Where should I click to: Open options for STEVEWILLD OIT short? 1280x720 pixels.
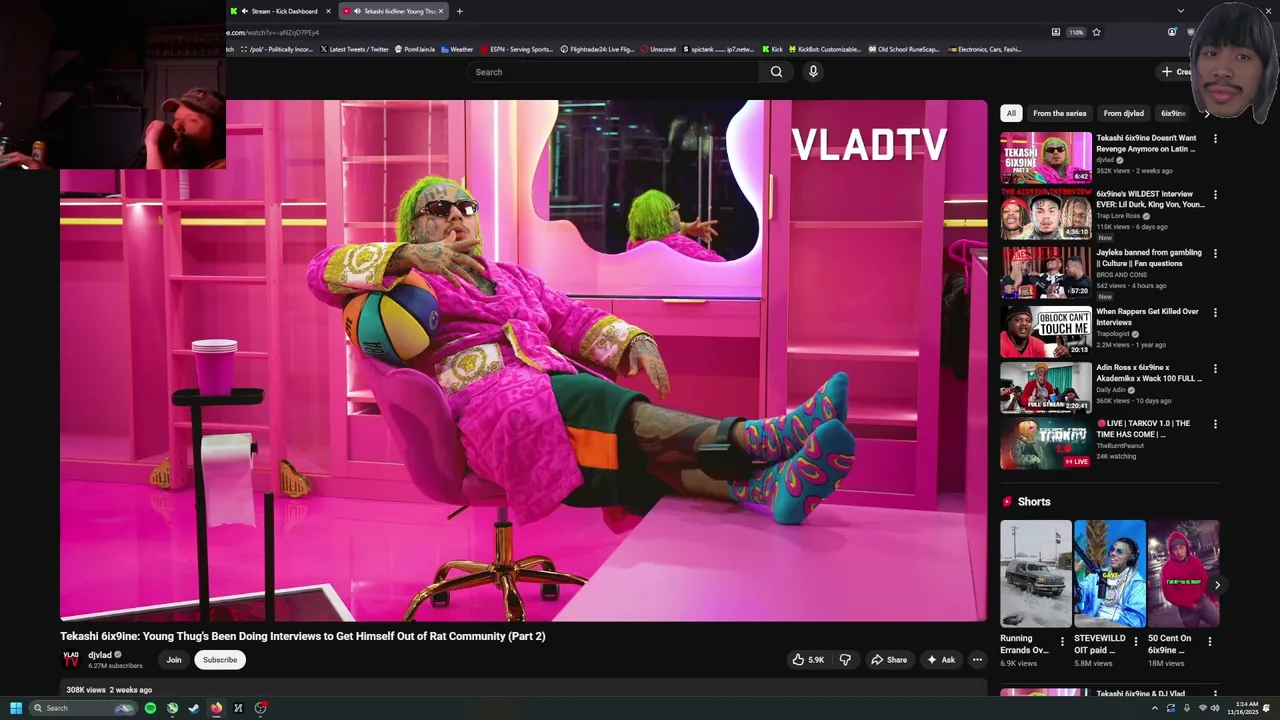pyautogui.click(x=1136, y=642)
